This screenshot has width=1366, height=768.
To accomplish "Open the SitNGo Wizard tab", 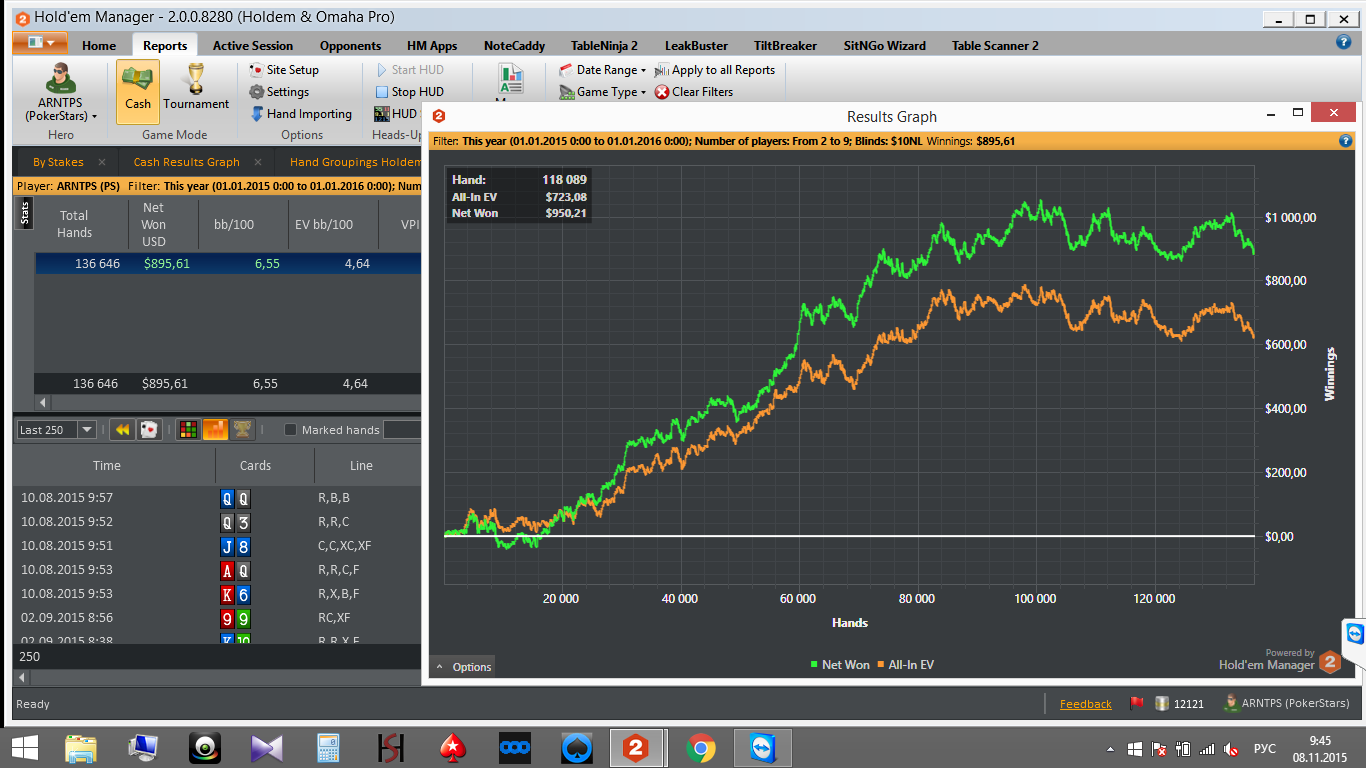I will click(x=884, y=45).
